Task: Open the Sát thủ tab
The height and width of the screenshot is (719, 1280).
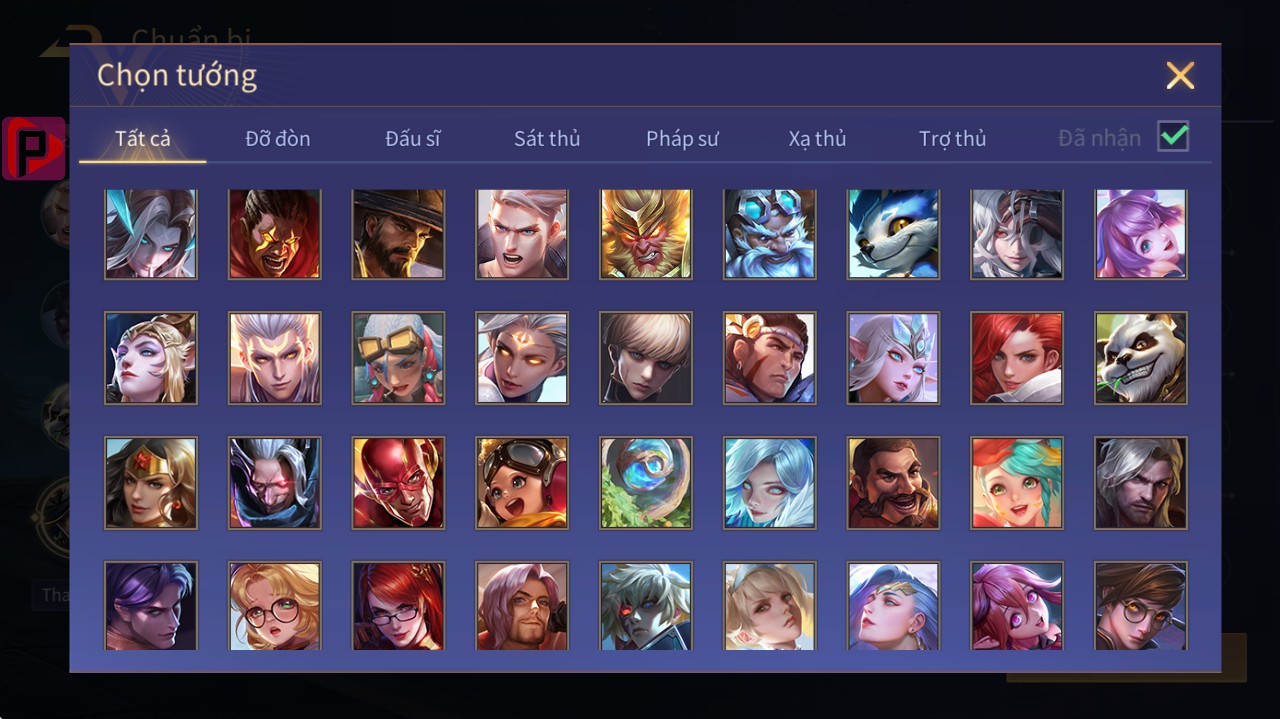Action: pyautogui.click(x=547, y=138)
